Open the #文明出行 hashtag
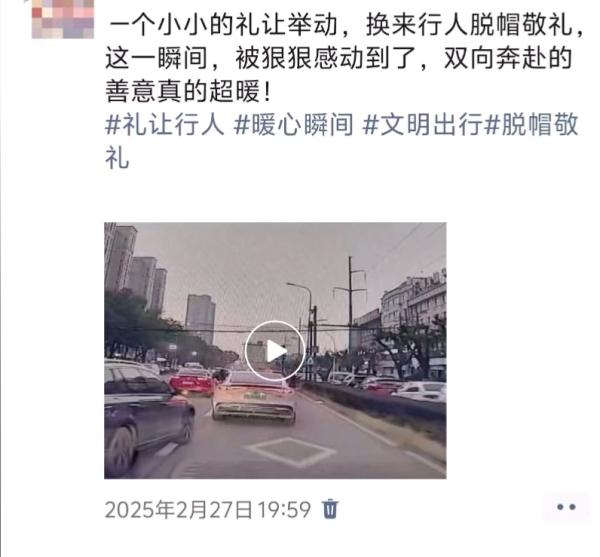This screenshot has height=557, width=600. (x=422, y=125)
